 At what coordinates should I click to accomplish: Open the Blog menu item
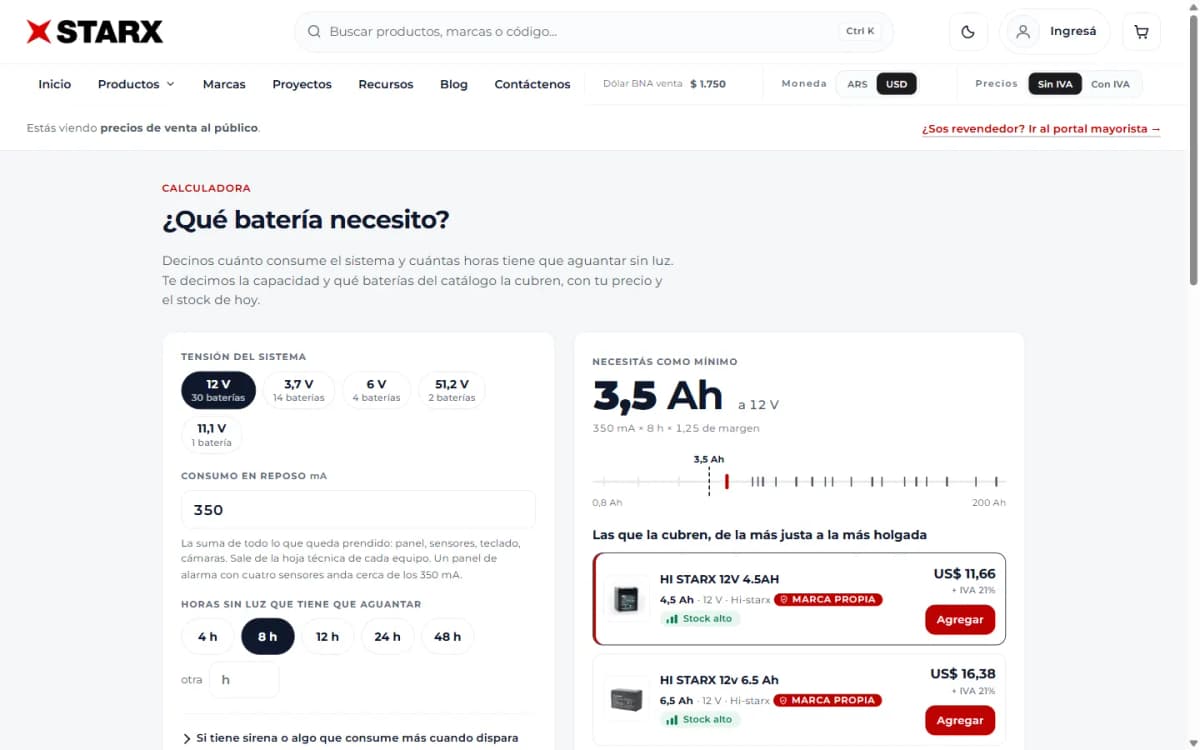(454, 84)
